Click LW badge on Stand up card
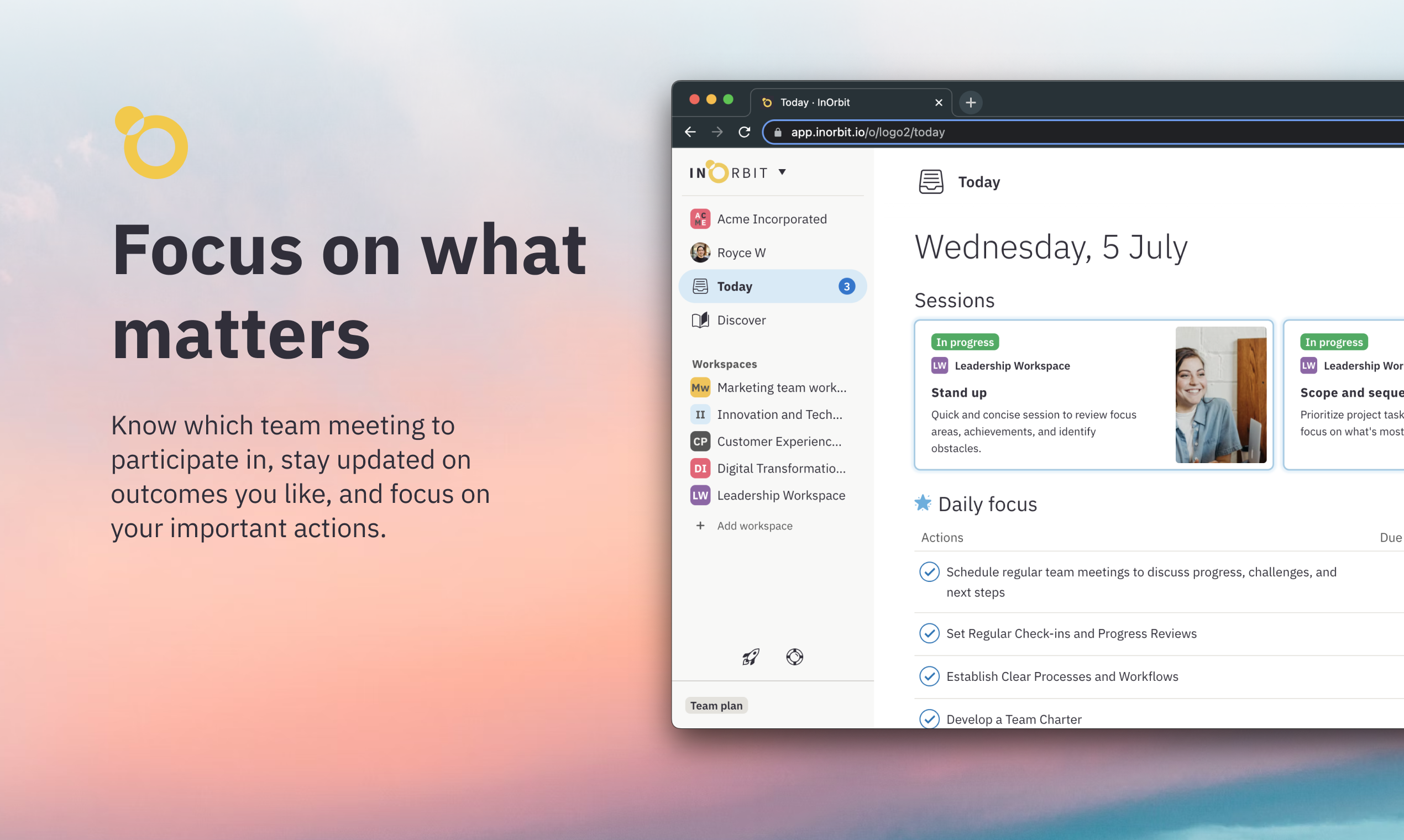Viewport: 1404px width, 840px height. click(x=940, y=366)
